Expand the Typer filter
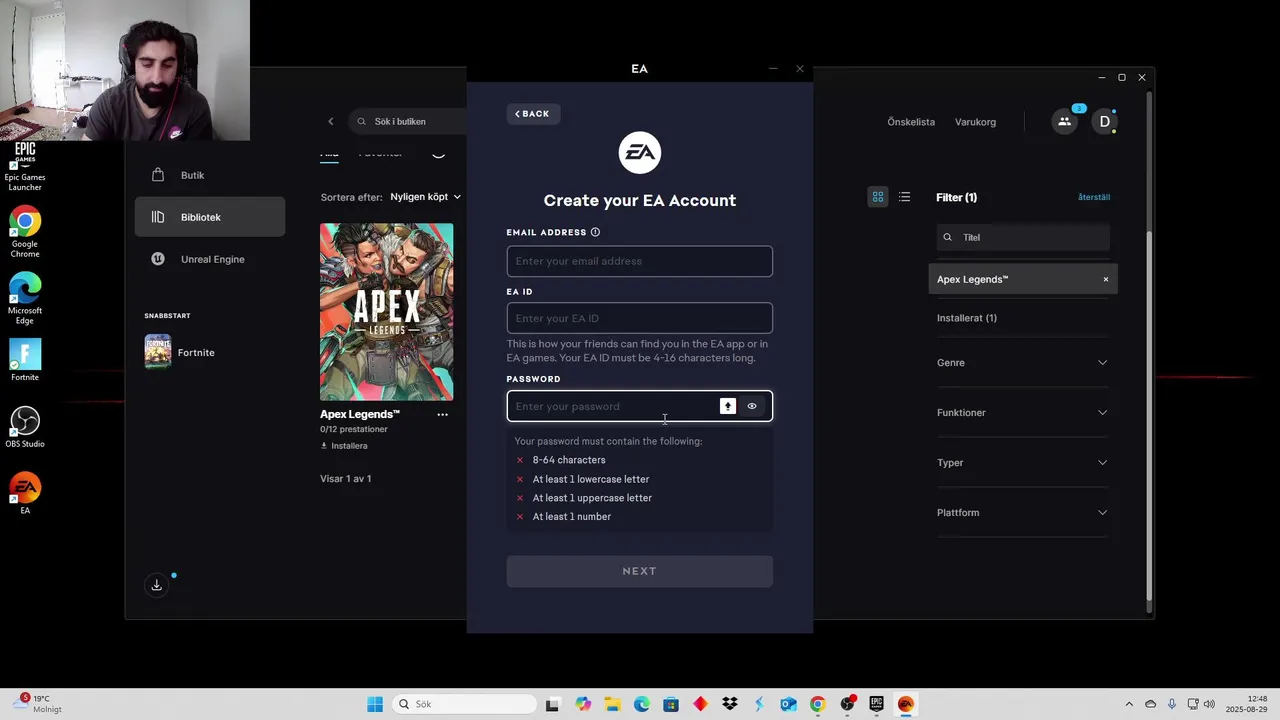The height and width of the screenshot is (720, 1280). tap(1023, 462)
